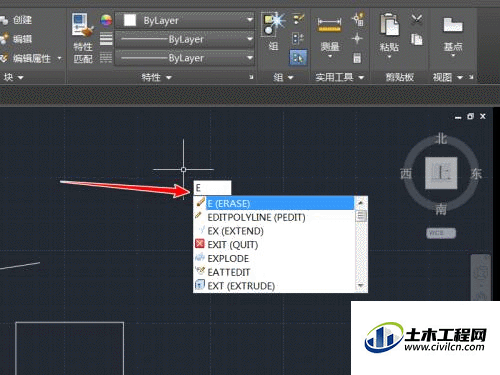Click the 组 group tool icon
The width and height of the screenshot is (500, 375).
(x=273, y=24)
